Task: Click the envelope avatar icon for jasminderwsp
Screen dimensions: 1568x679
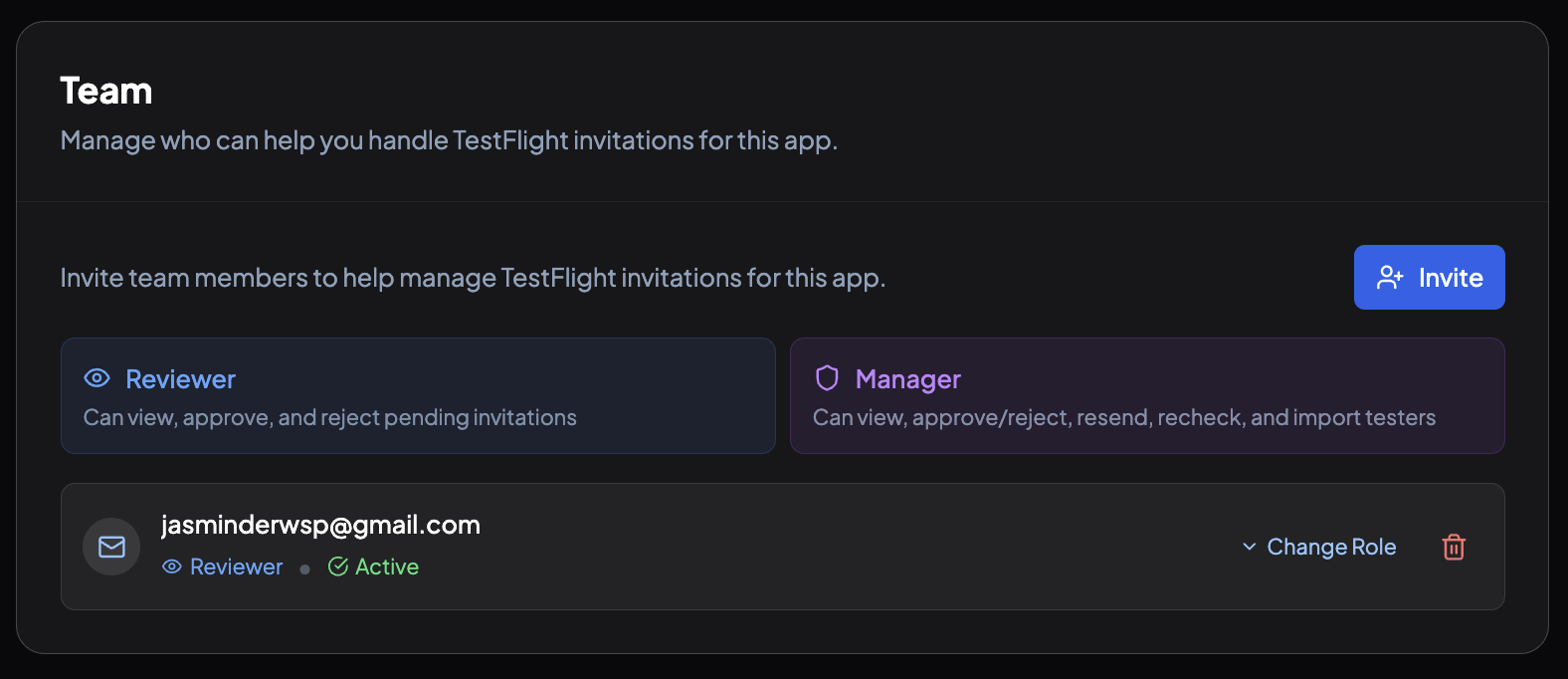Action: click(111, 547)
